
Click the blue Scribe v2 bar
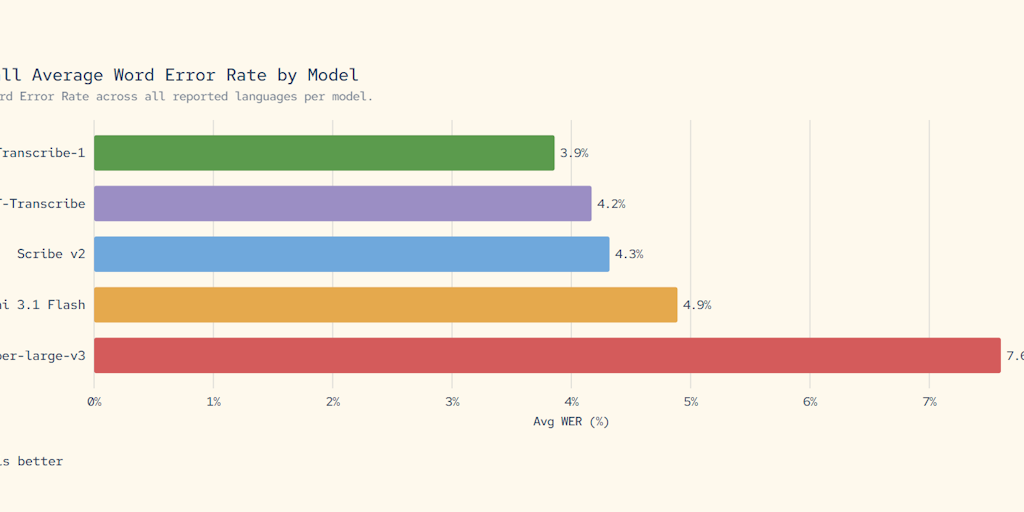coord(351,254)
